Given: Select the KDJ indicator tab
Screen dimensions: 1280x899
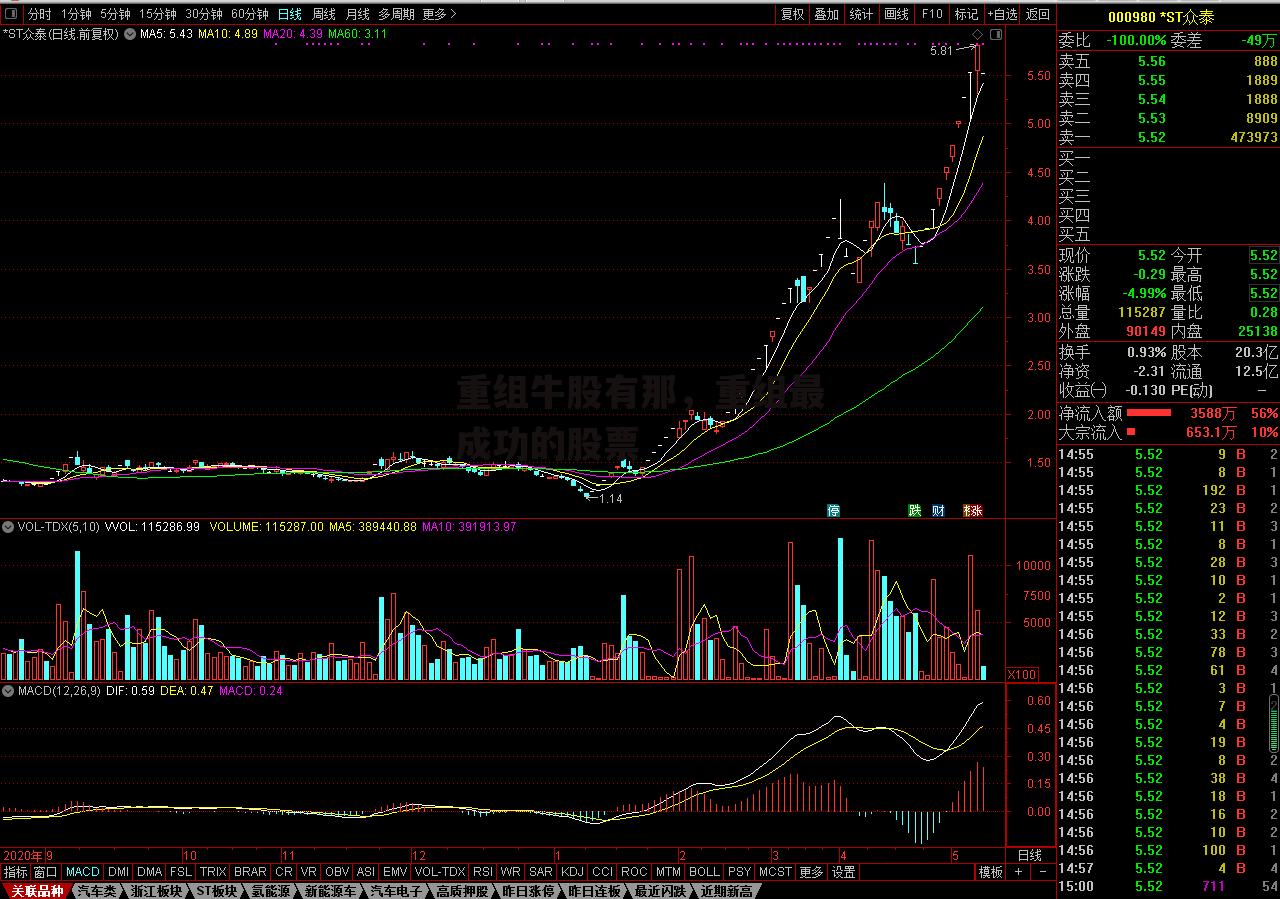Looking at the screenshot, I should [x=572, y=872].
